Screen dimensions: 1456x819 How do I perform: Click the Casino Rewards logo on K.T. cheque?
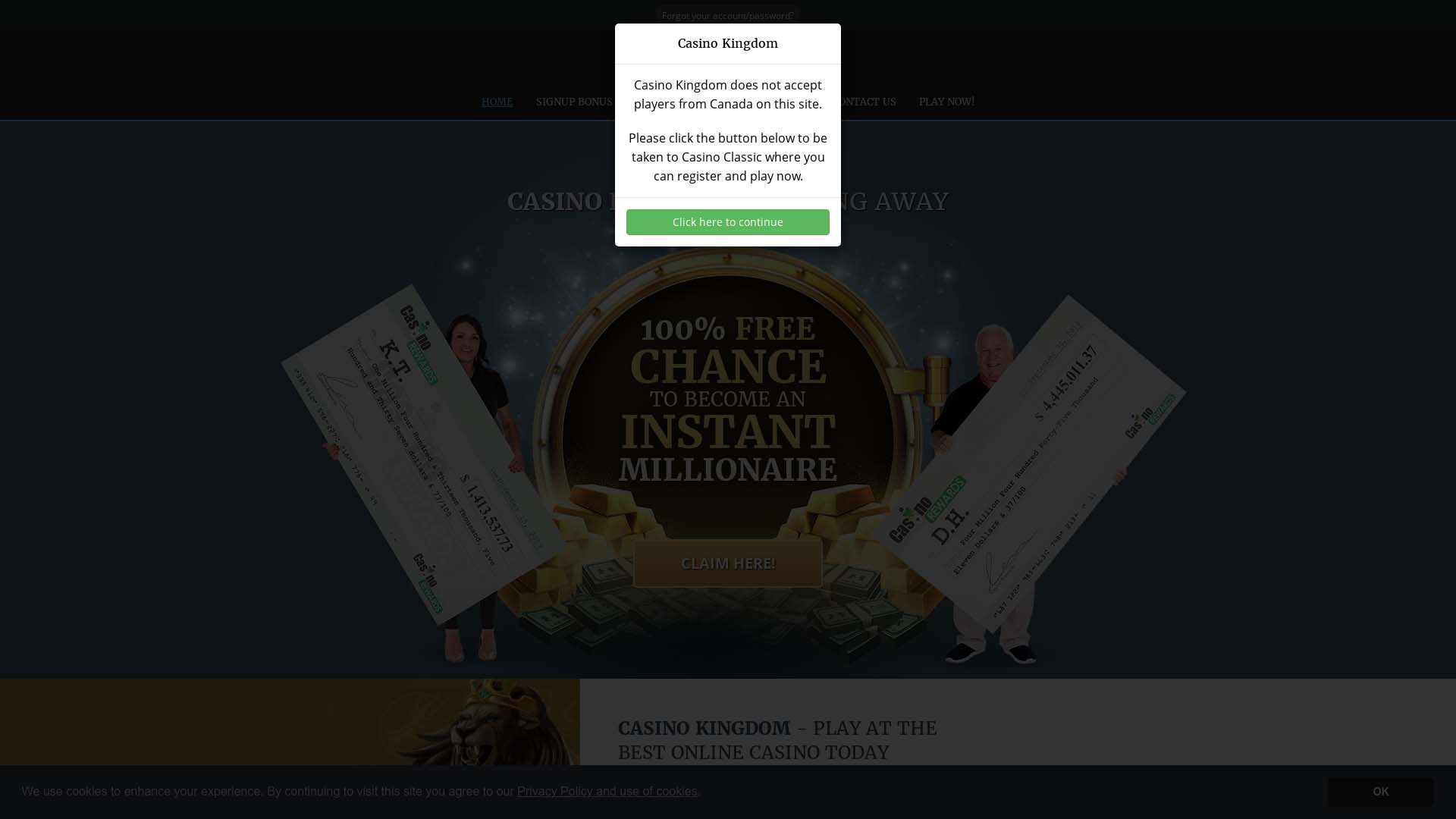[x=419, y=345]
